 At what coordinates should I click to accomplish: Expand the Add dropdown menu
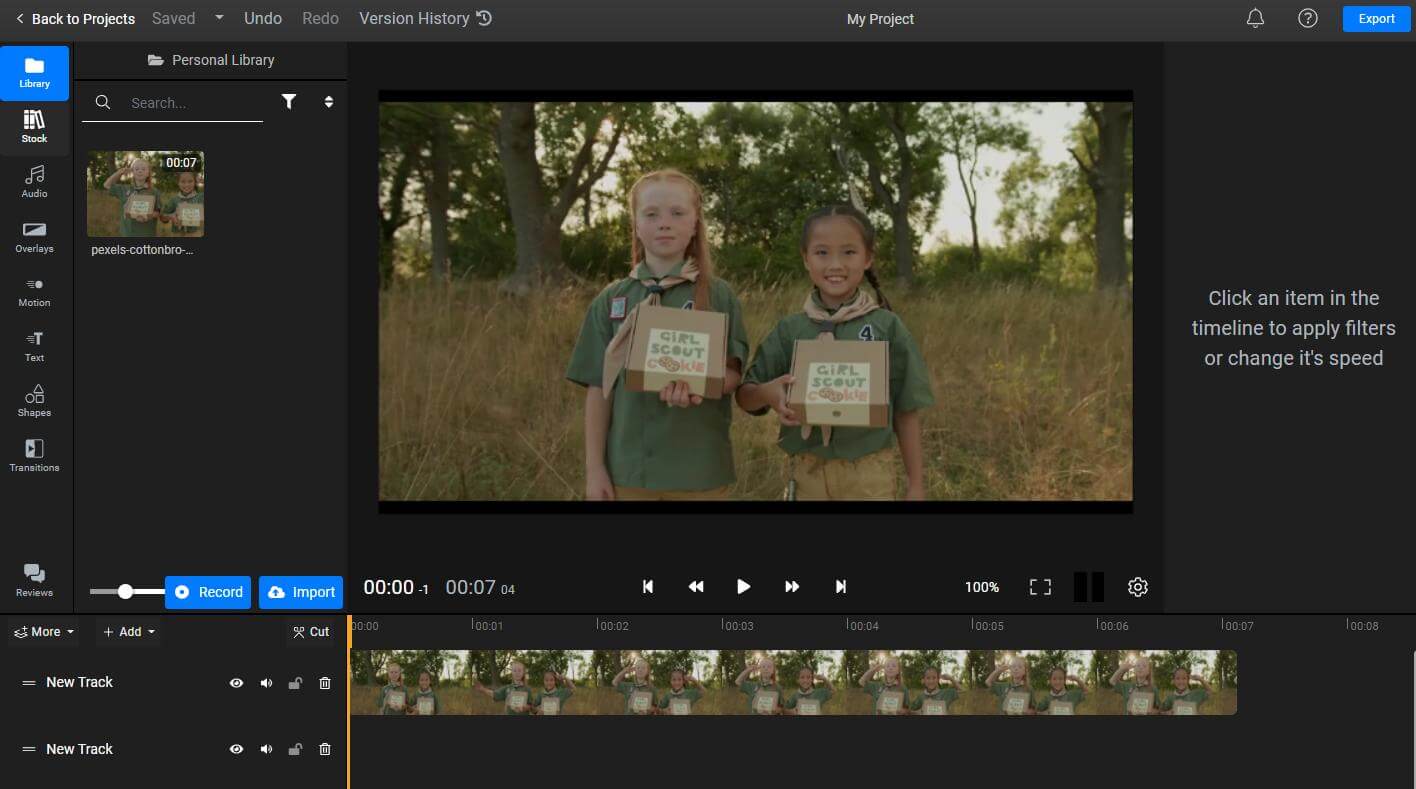pyautogui.click(x=128, y=632)
